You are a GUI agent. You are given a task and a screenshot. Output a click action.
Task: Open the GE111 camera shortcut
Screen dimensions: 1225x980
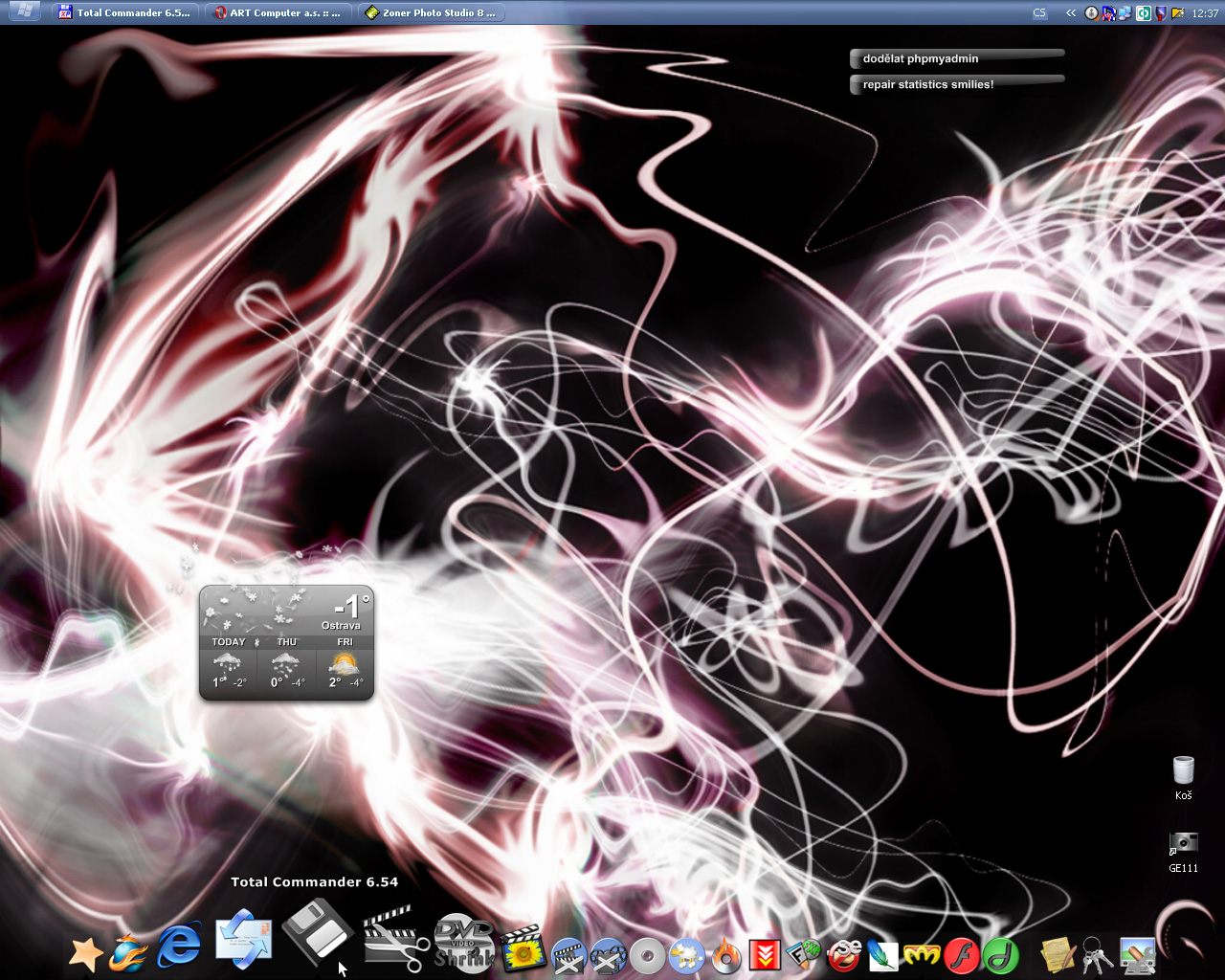click(x=1184, y=853)
